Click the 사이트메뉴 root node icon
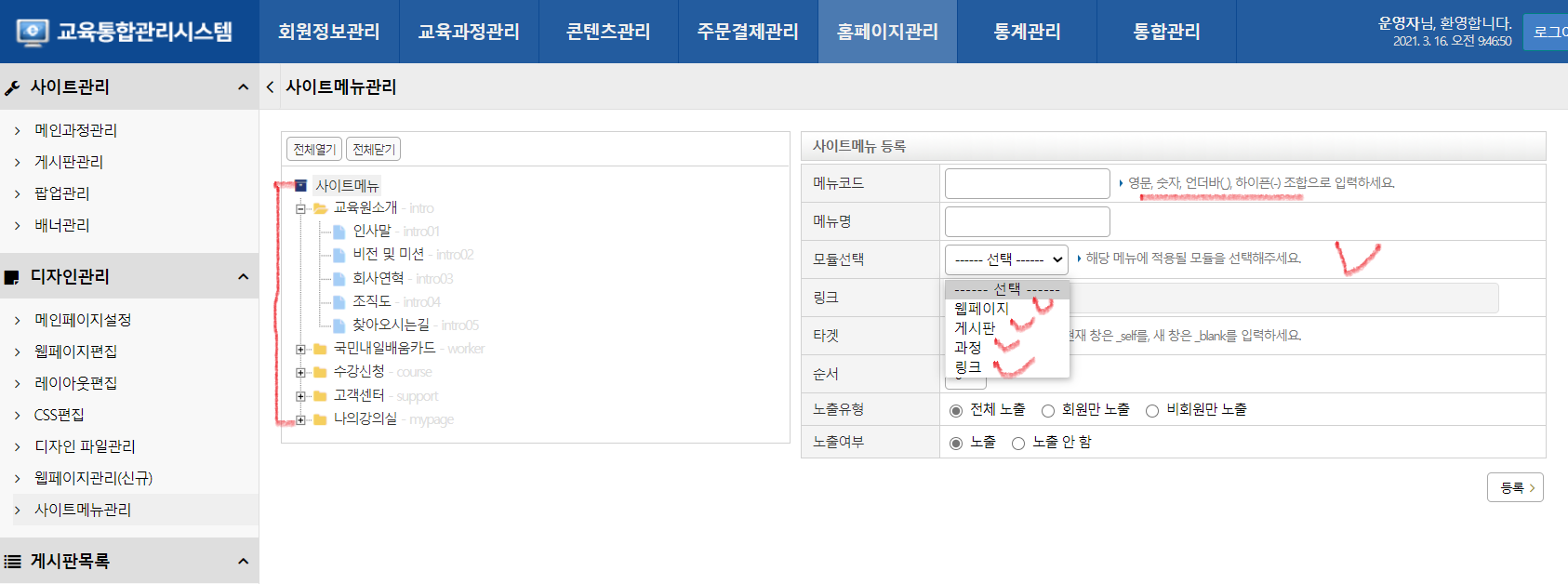 [300, 186]
